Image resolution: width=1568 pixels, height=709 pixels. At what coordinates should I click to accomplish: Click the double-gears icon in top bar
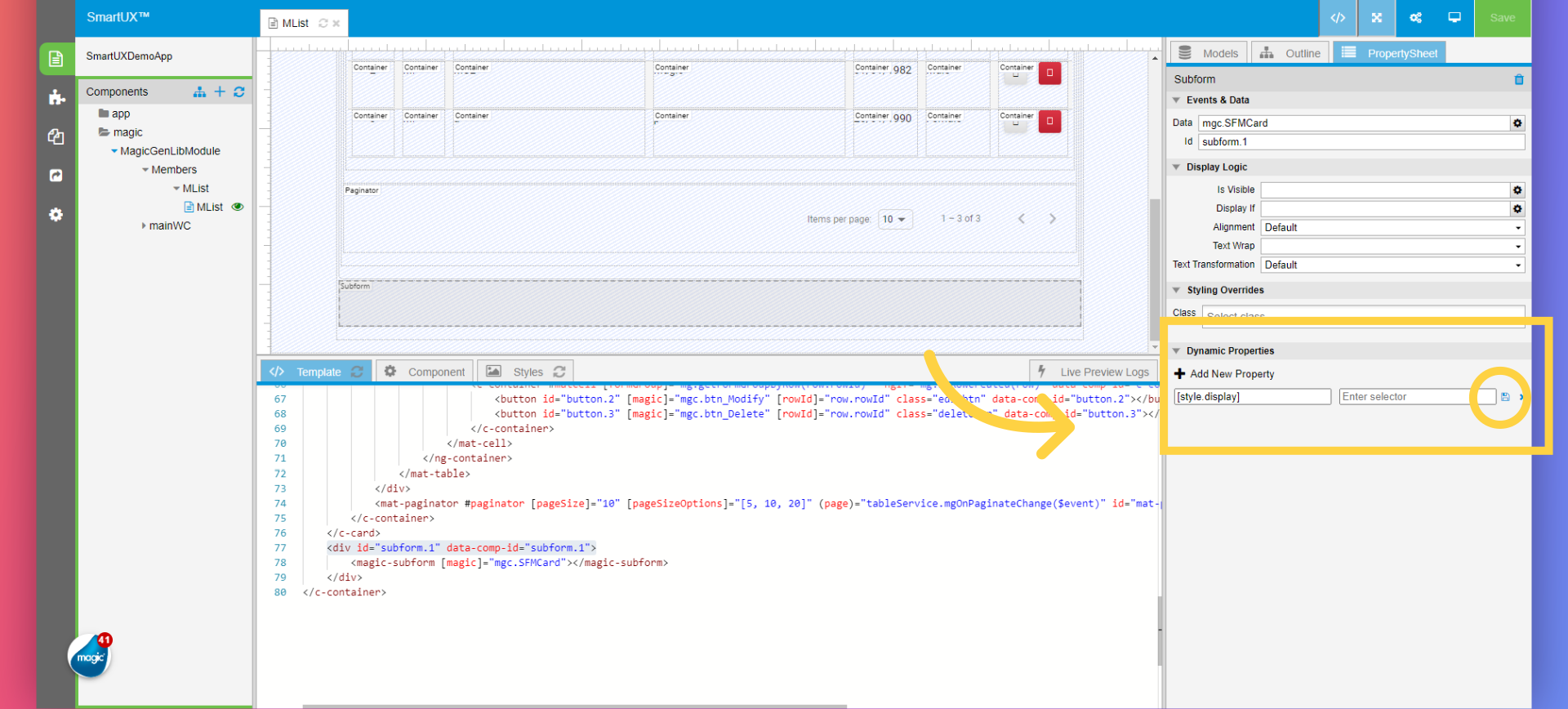point(1415,18)
